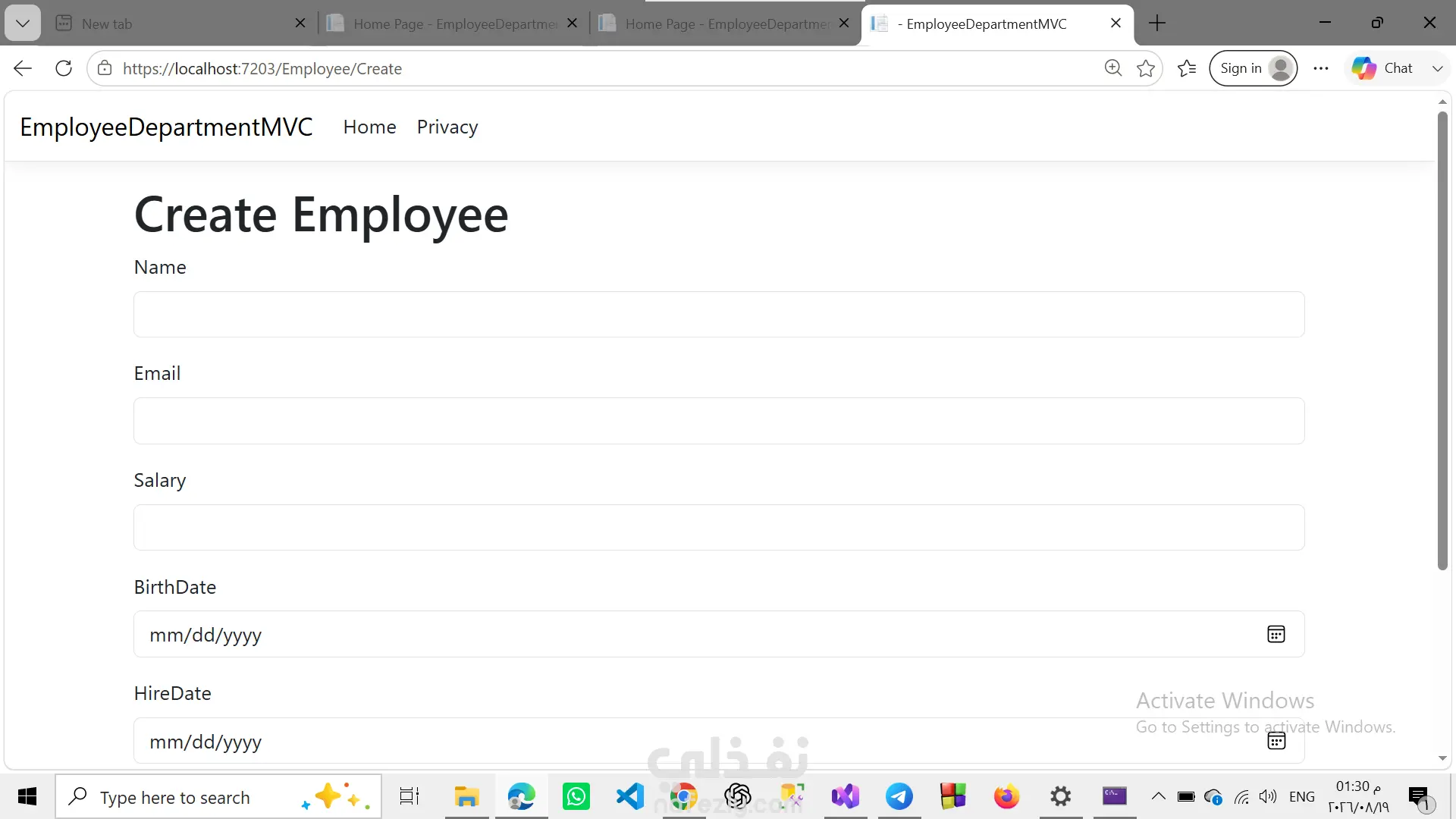Screen dimensions: 1456x819
Task: Click the Sign in button
Action: coord(1253,68)
